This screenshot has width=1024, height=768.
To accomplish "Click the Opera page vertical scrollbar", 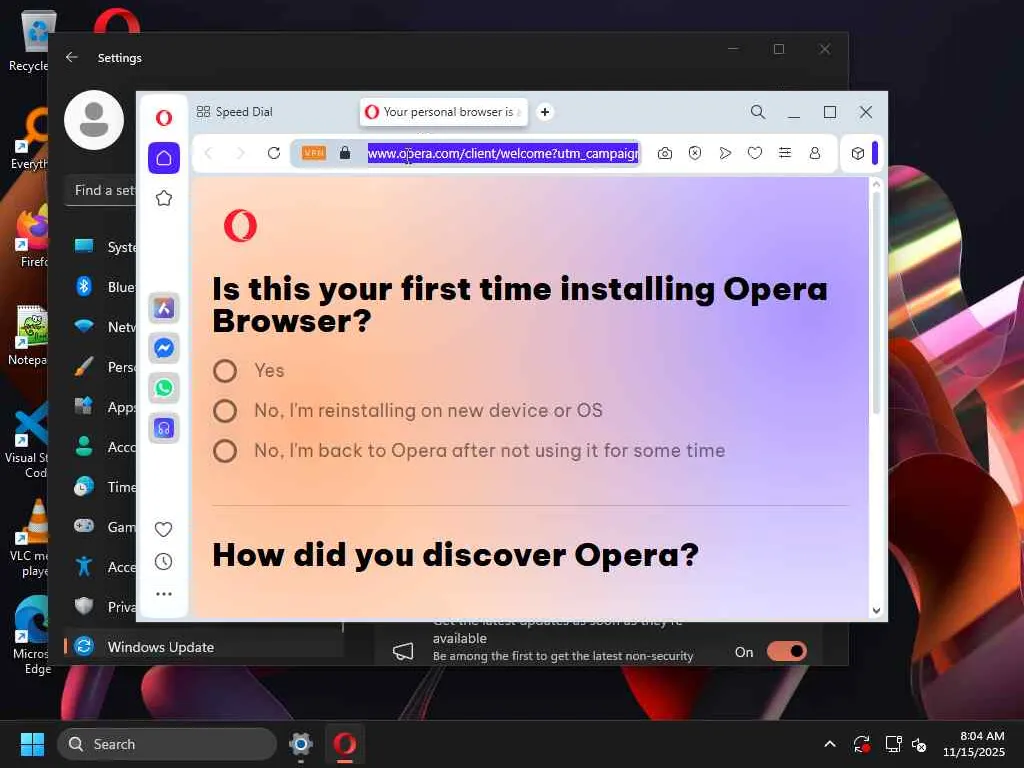I will click(876, 304).
